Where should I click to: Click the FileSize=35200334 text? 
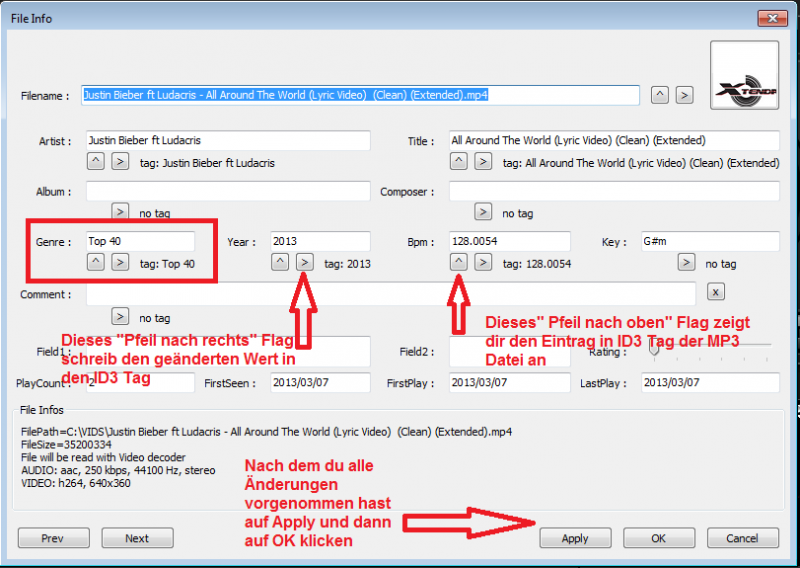coord(66,444)
